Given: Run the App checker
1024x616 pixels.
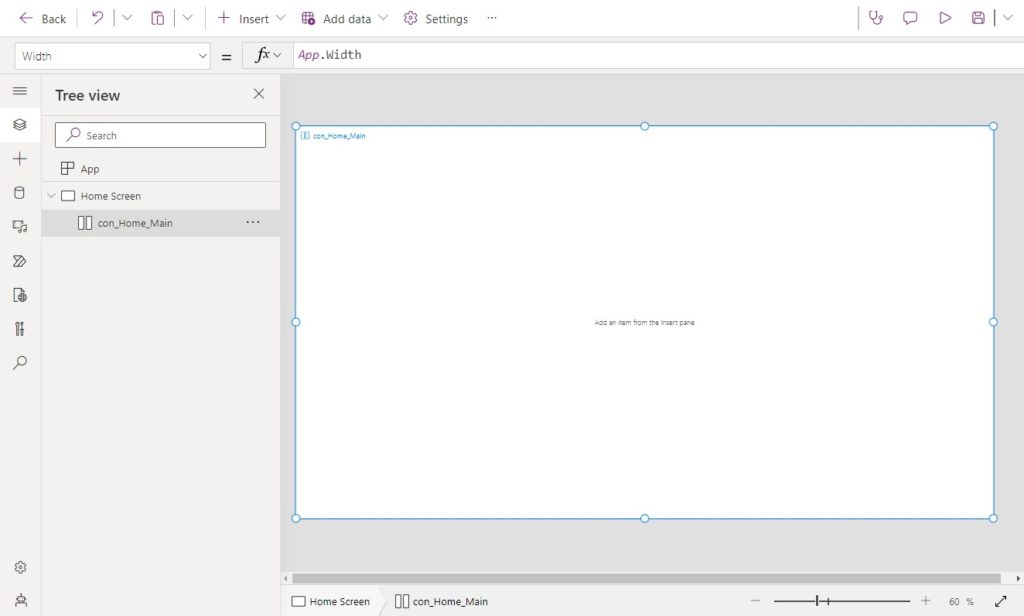Looking at the screenshot, I should [875, 17].
